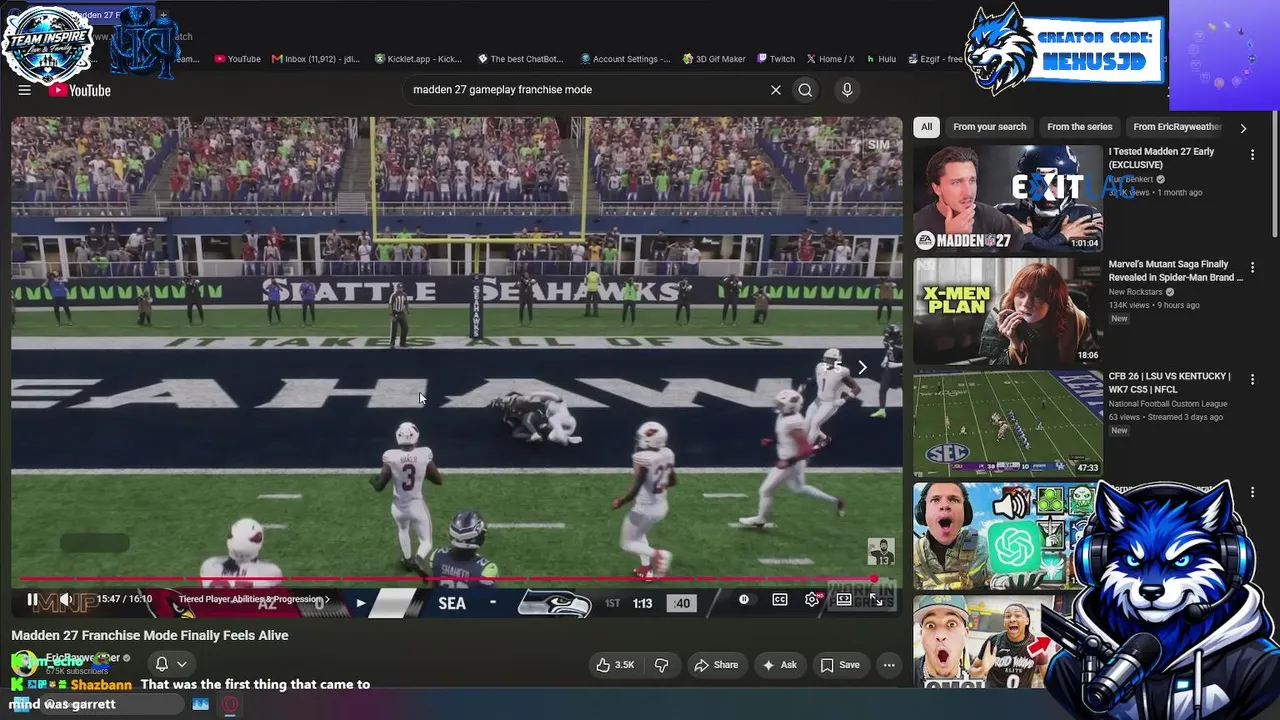
Task: Open Marvel's Mutant Saga video title
Action: 1175,270
